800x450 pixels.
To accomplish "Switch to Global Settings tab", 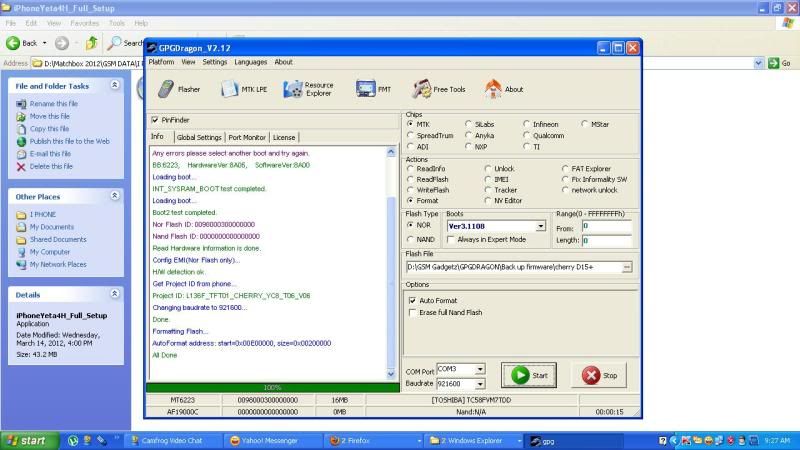I will point(199,137).
